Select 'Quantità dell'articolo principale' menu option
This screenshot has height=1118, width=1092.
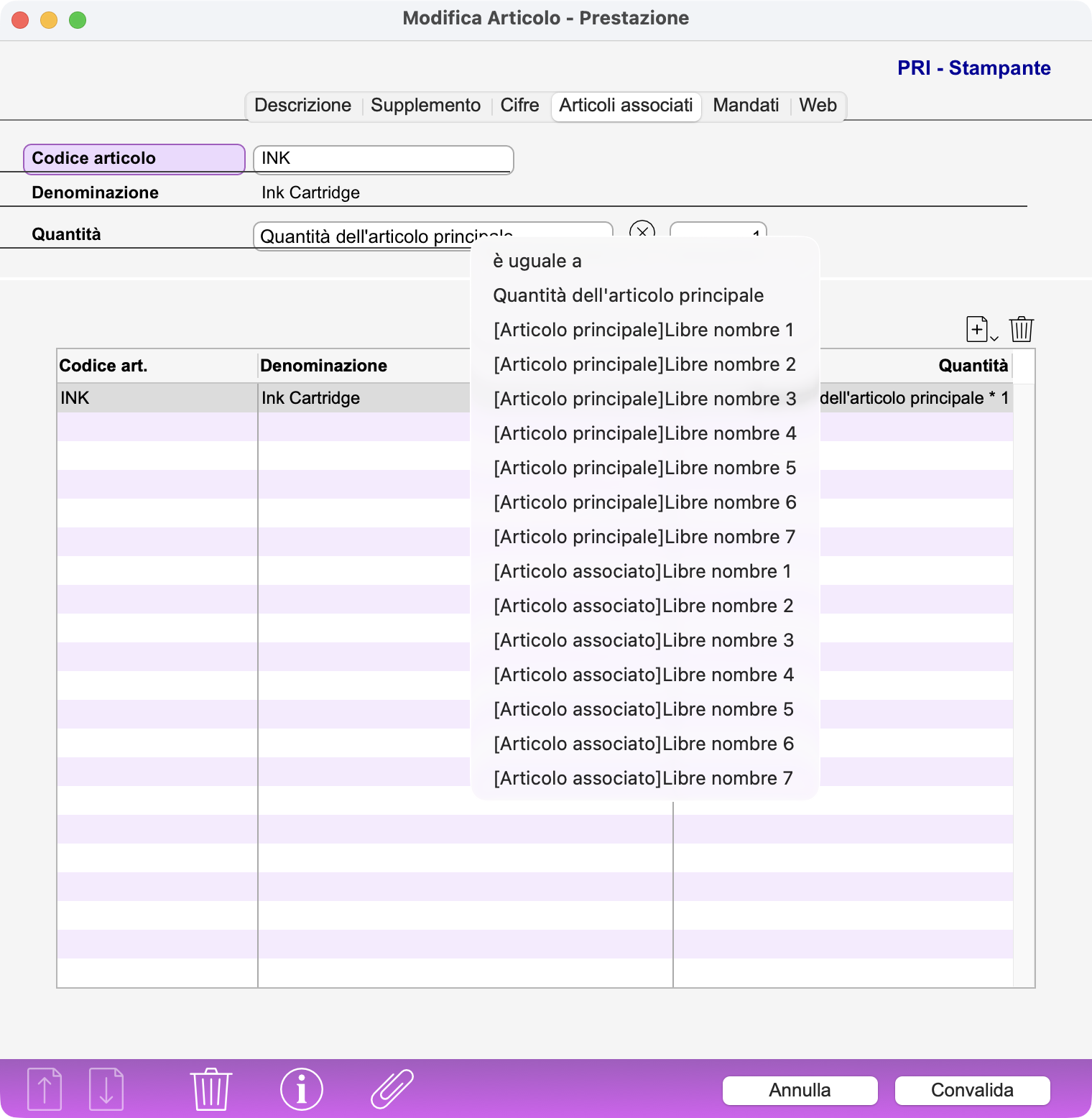[x=645, y=295]
